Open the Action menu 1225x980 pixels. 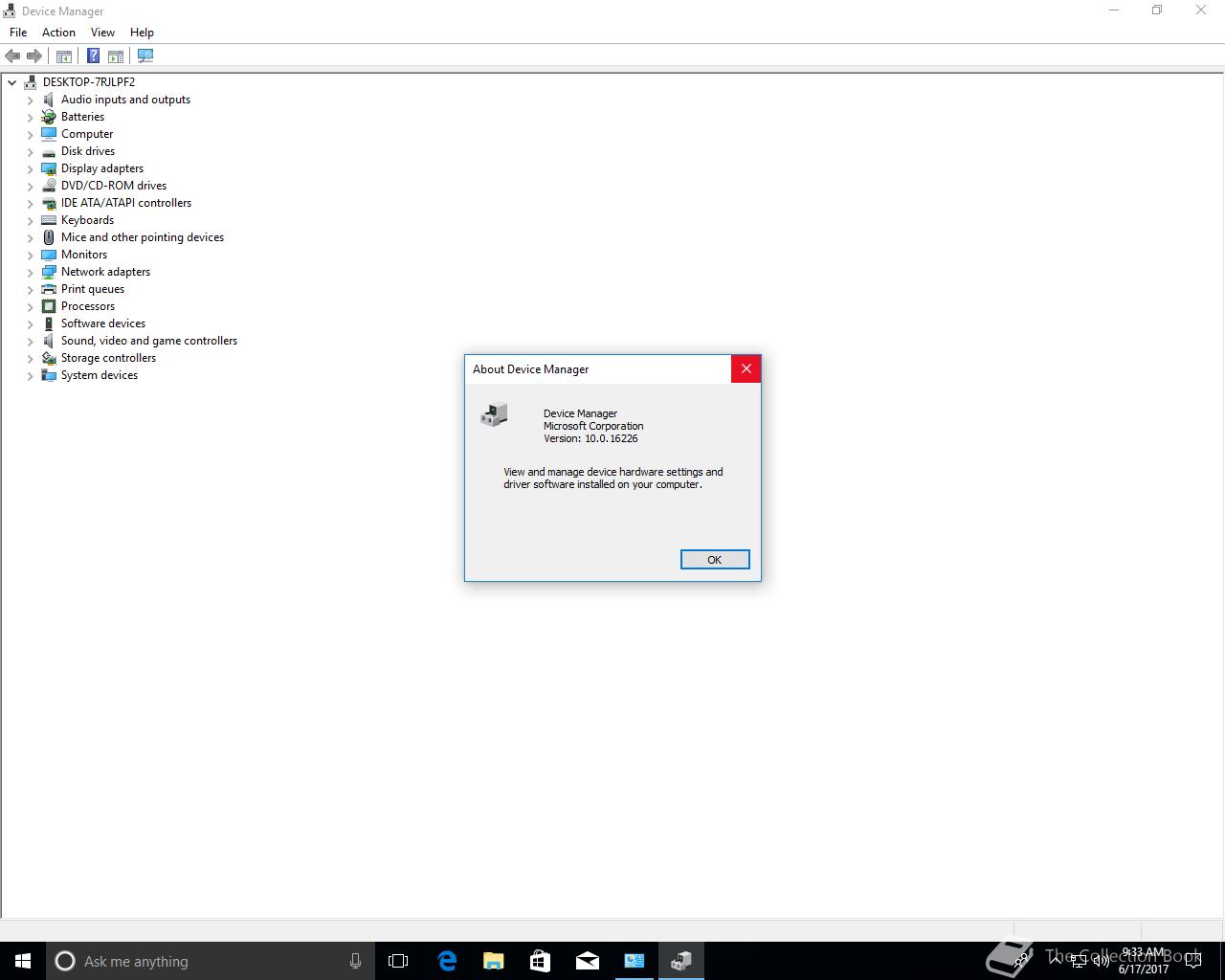[58, 33]
